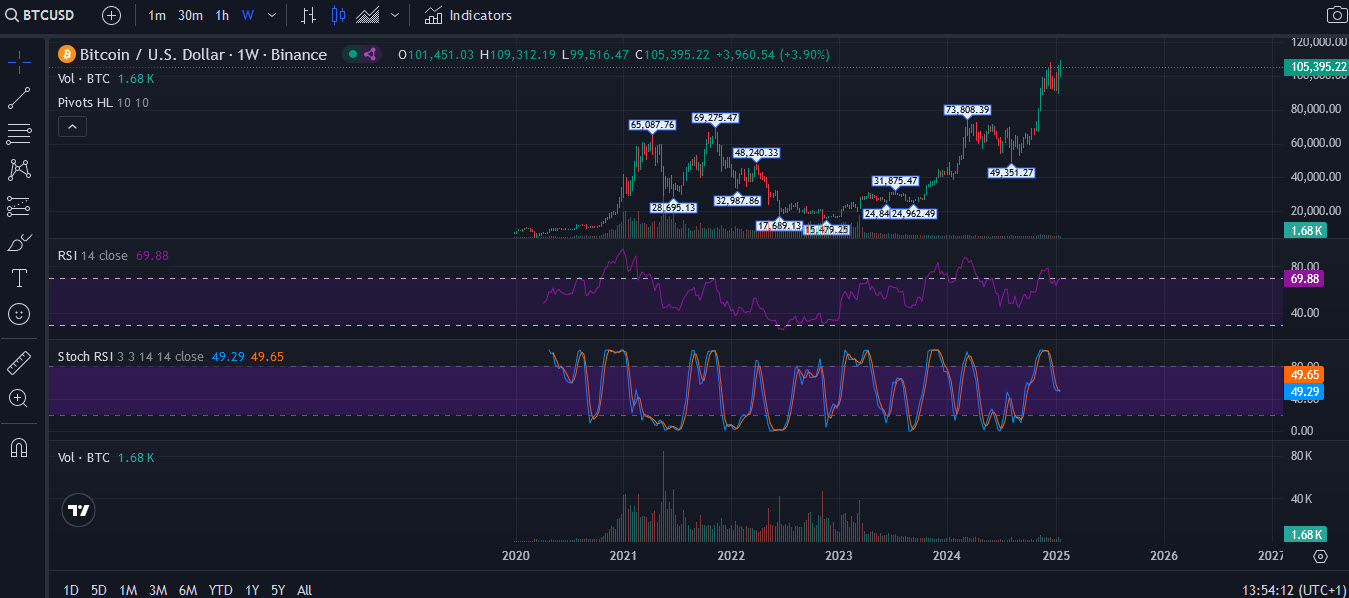This screenshot has width=1349, height=598.
Task: Click the Bitcoin / U.S. Dollar symbol title
Action: coord(203,54)
